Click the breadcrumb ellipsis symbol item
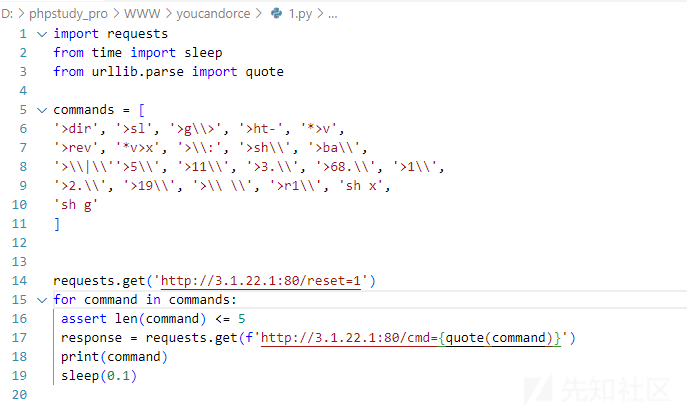This screenshot has height=410, width=687. pos(333,14)
